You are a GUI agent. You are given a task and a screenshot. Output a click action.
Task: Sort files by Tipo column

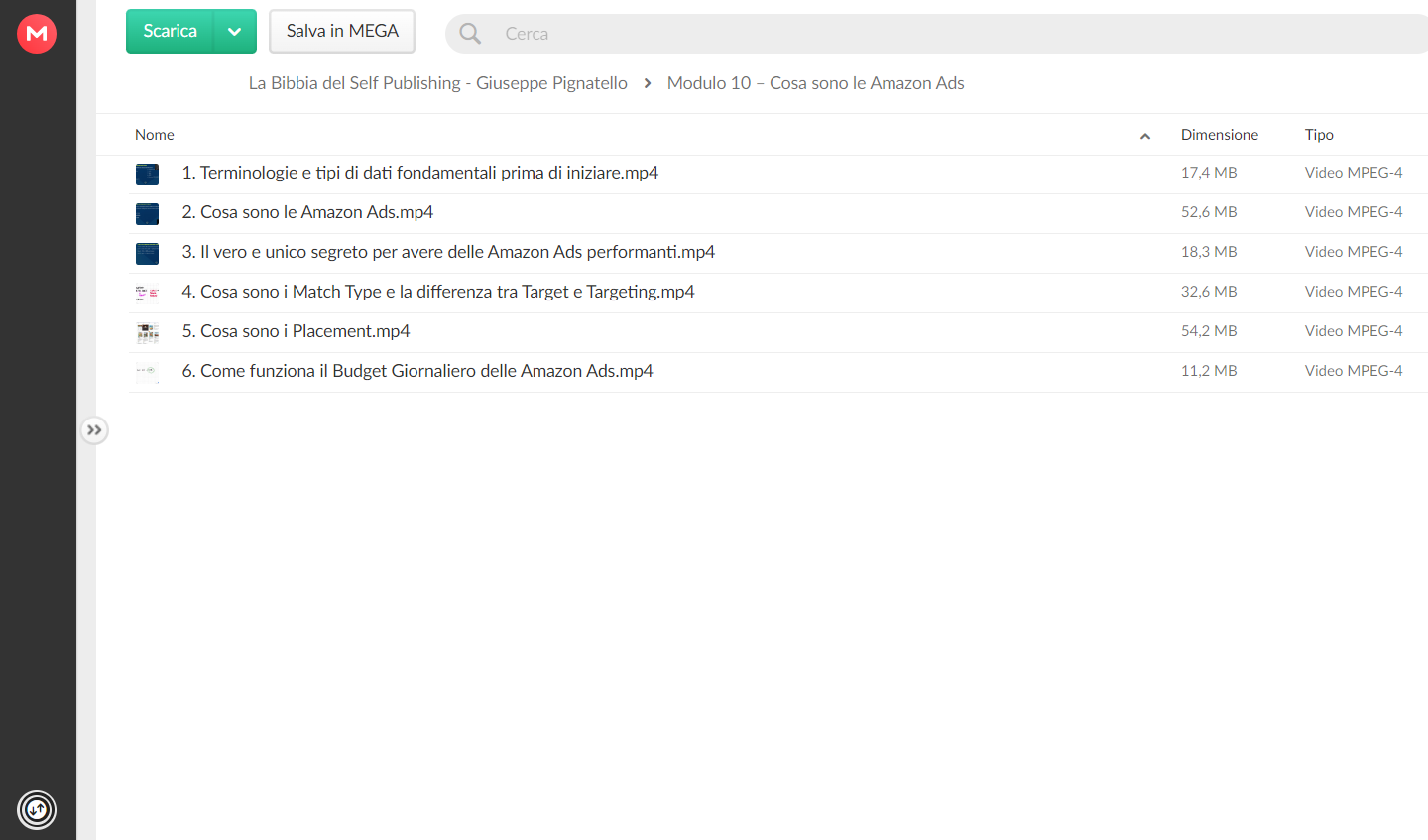click(1319, 135)
